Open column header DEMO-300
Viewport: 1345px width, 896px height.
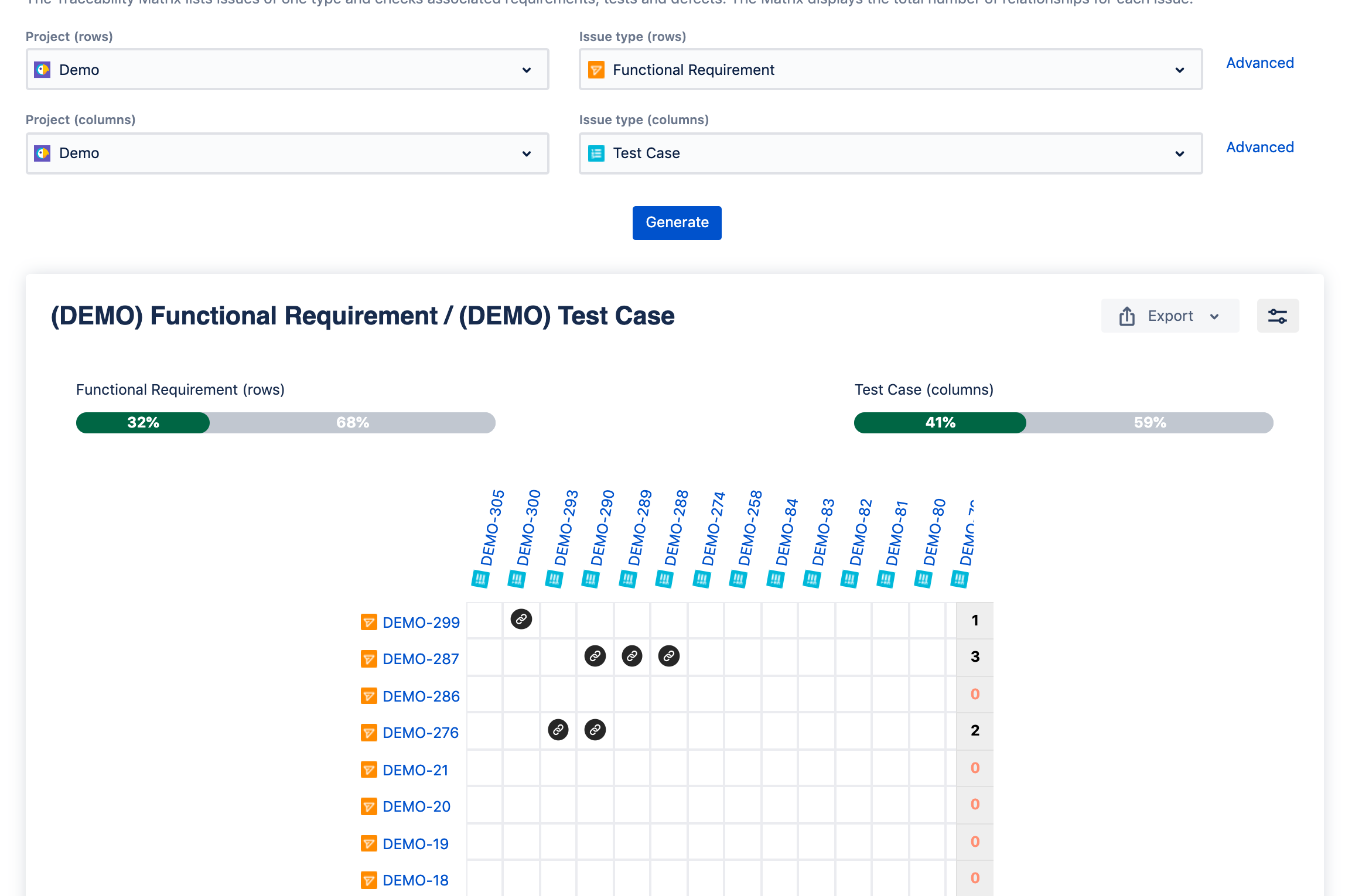pos(529,528)
